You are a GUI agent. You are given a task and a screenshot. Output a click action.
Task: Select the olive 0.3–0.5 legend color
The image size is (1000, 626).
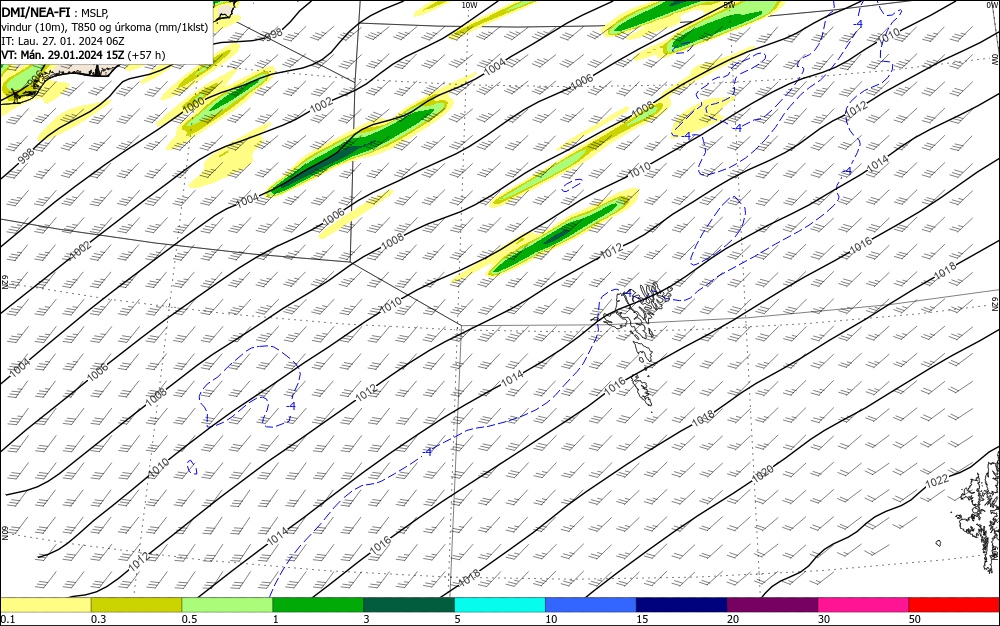point(136,605)
